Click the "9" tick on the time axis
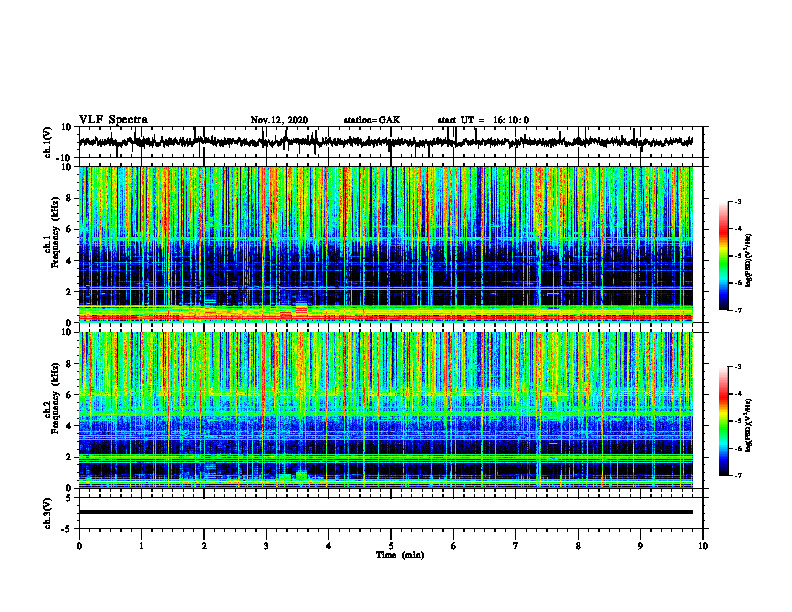Image resolution: width=792 pixels, height=612 pixels. 640,546
